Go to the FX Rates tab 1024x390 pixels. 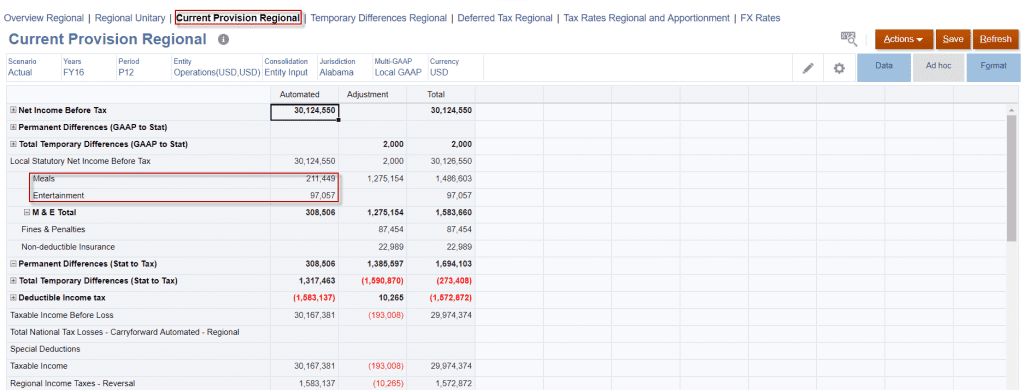coord(760,18)
